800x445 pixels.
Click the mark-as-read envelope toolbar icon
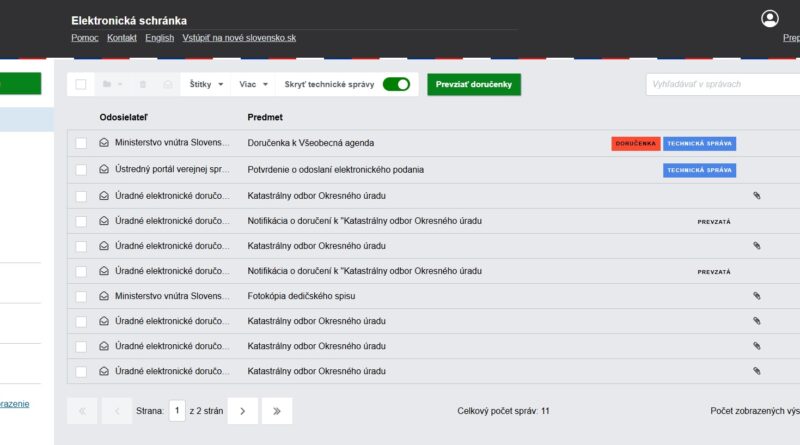[x=168, y=85]
